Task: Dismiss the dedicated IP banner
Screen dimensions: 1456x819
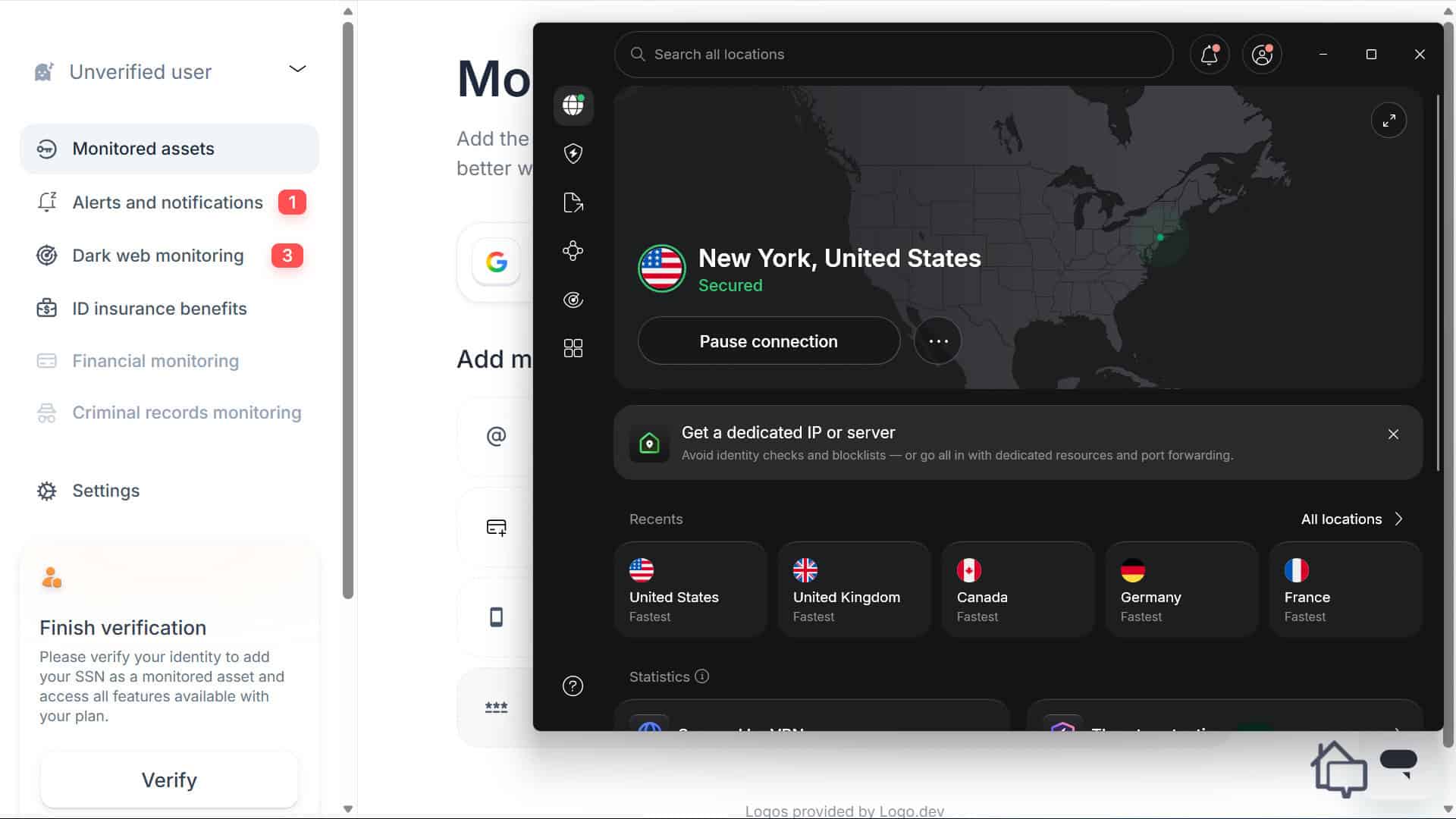Action: coord(1393,435)
